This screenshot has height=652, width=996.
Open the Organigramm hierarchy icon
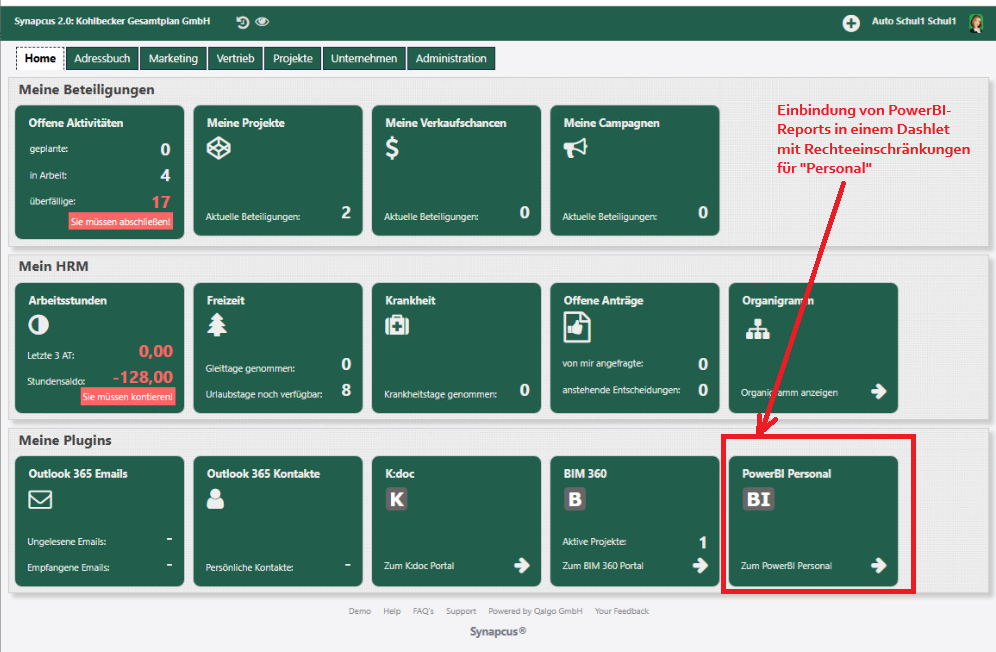(757, 329)
